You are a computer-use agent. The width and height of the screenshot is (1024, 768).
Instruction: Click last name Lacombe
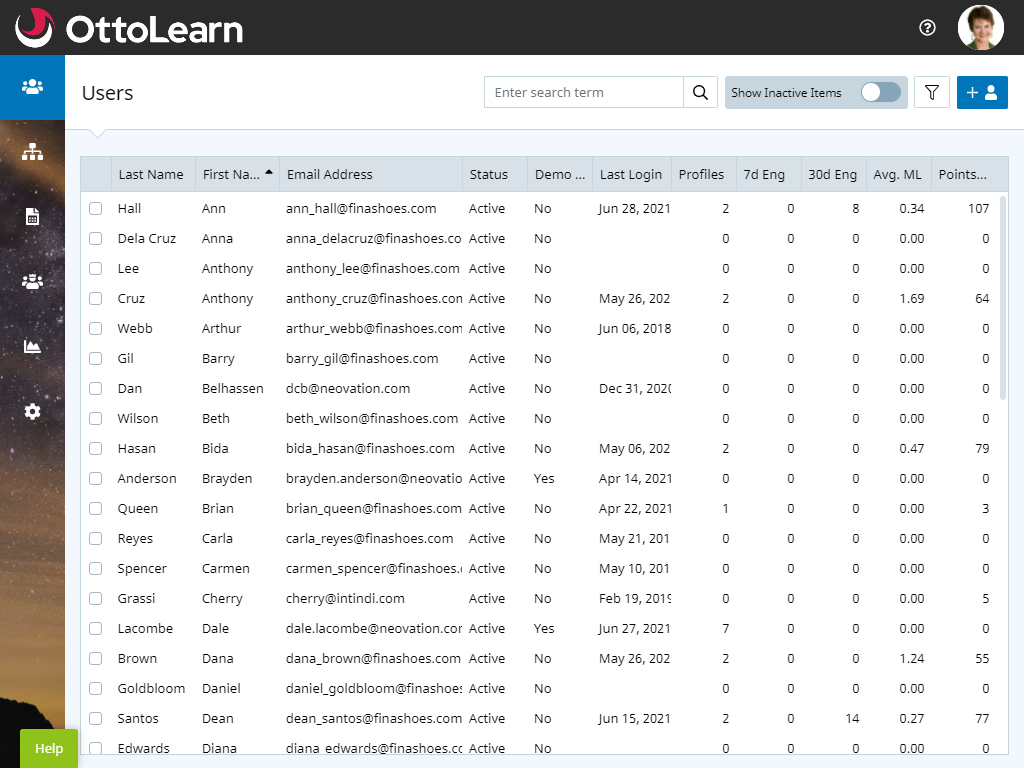click(145, 629)
